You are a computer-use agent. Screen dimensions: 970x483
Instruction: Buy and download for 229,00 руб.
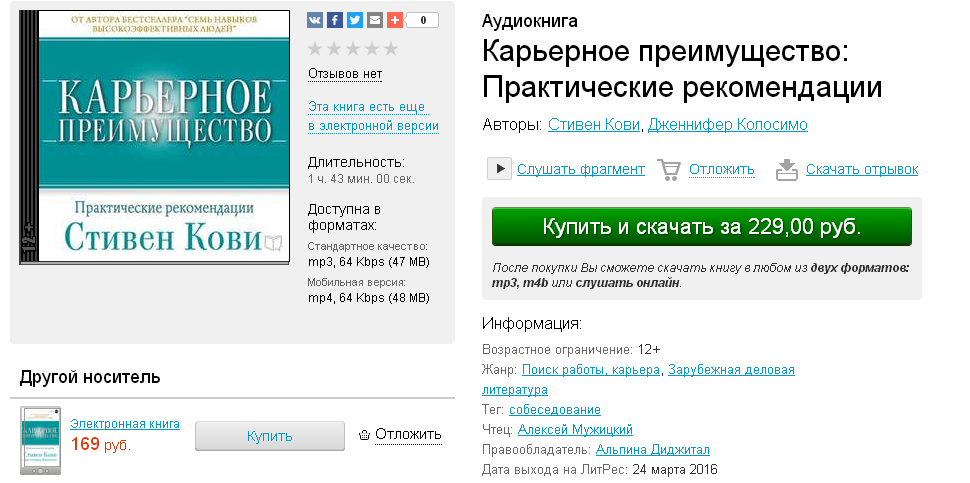pos(702,226)
